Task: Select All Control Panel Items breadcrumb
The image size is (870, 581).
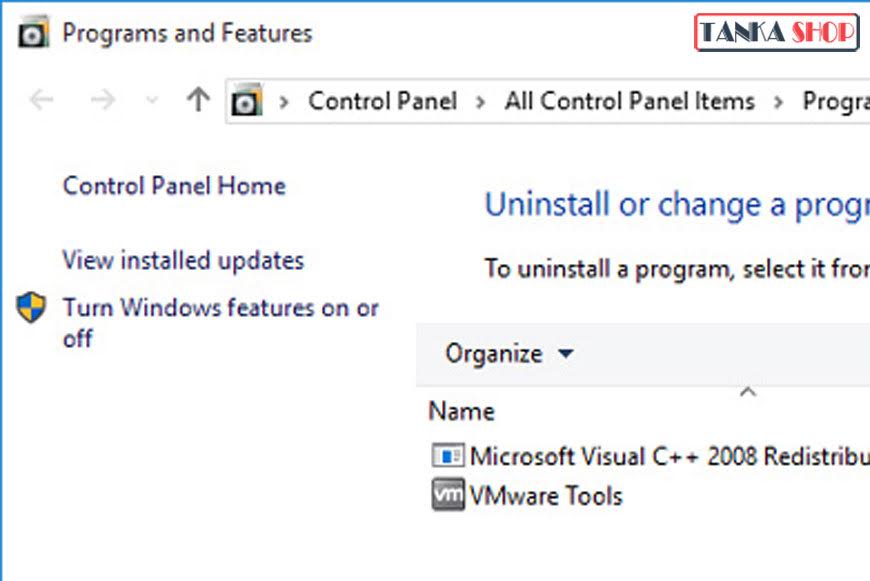Action: [x=629, y=101]
